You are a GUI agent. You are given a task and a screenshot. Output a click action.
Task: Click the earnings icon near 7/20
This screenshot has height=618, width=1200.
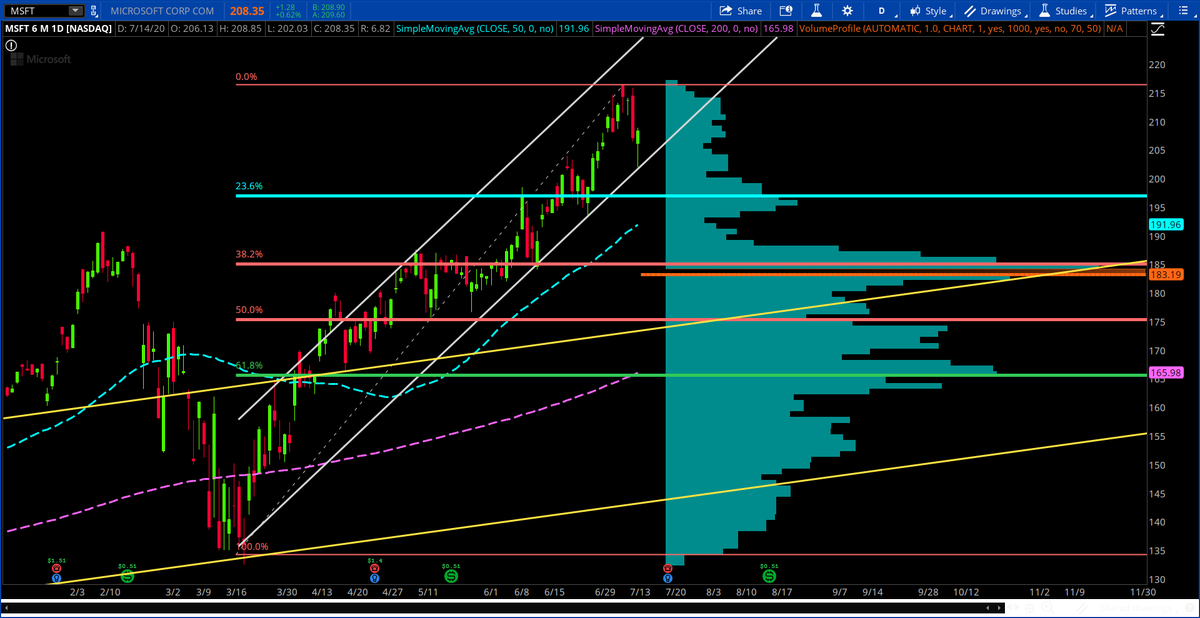coord(668,569)
